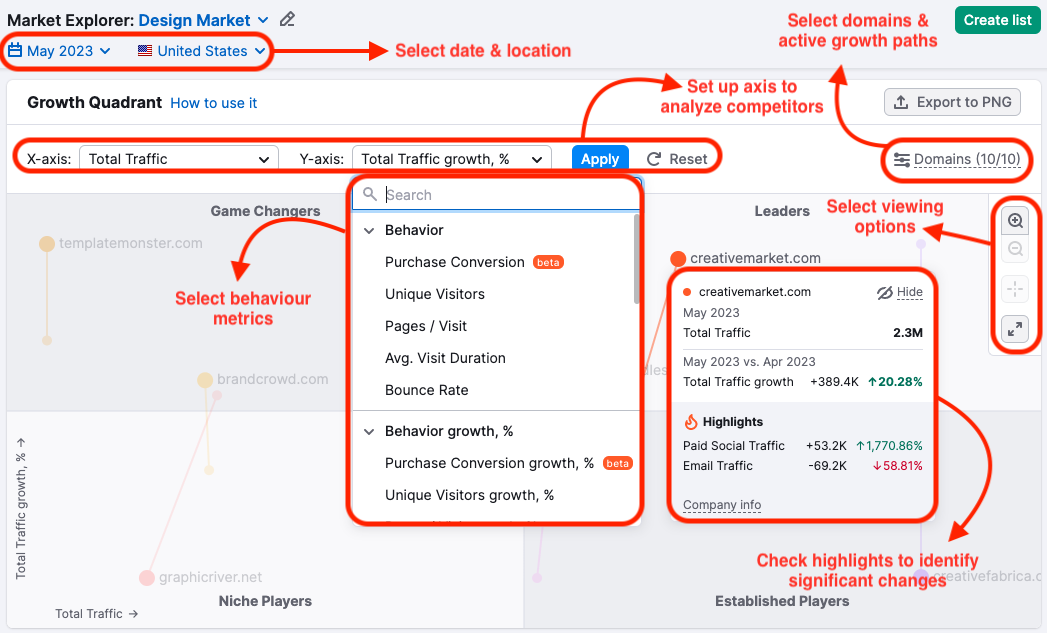Click the Export to PNG button
The image size is (1047, 633).
coord(953,102)
